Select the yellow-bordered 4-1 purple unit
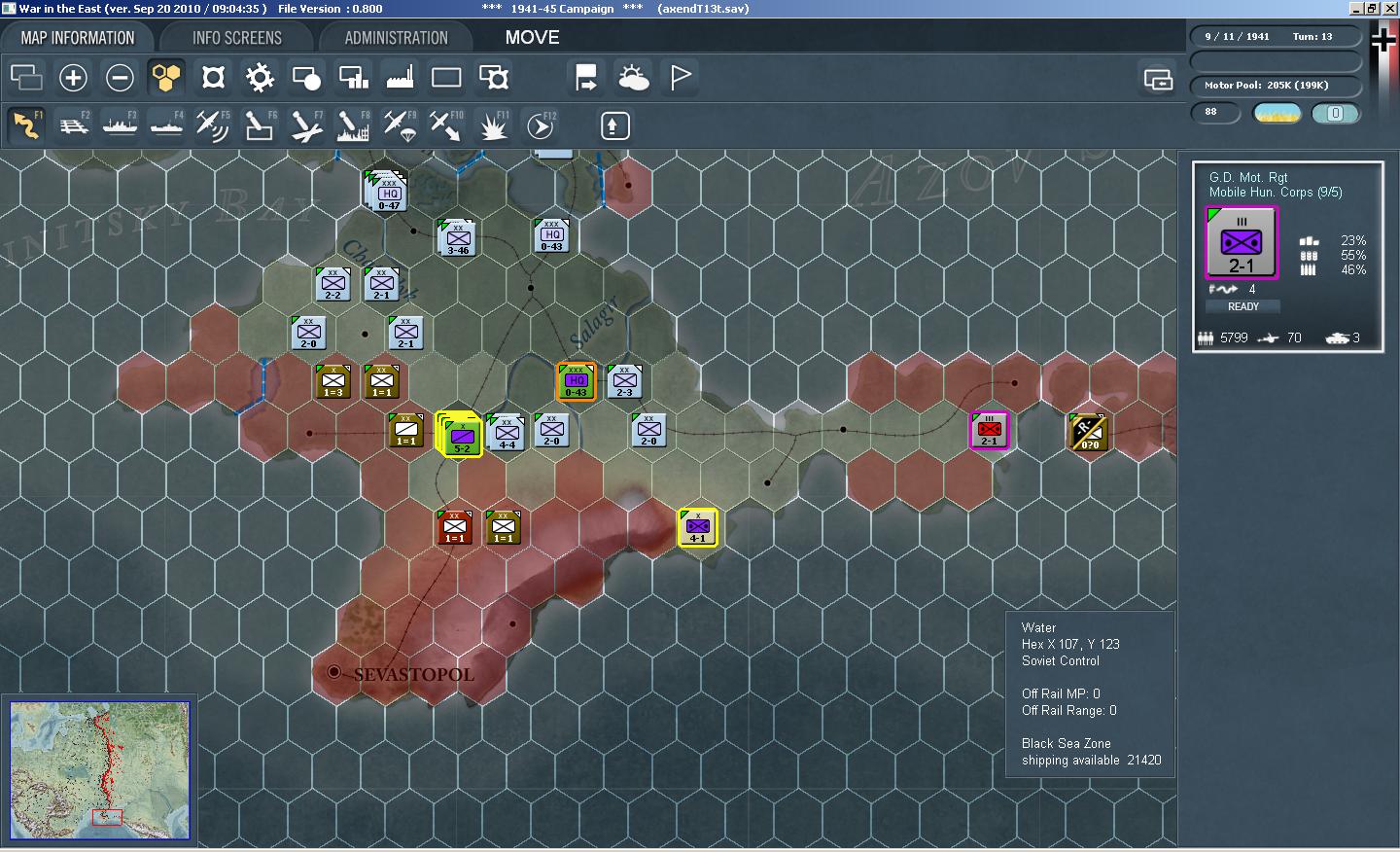This screenshot has width=1400, height=852. (x=697, y=527)
